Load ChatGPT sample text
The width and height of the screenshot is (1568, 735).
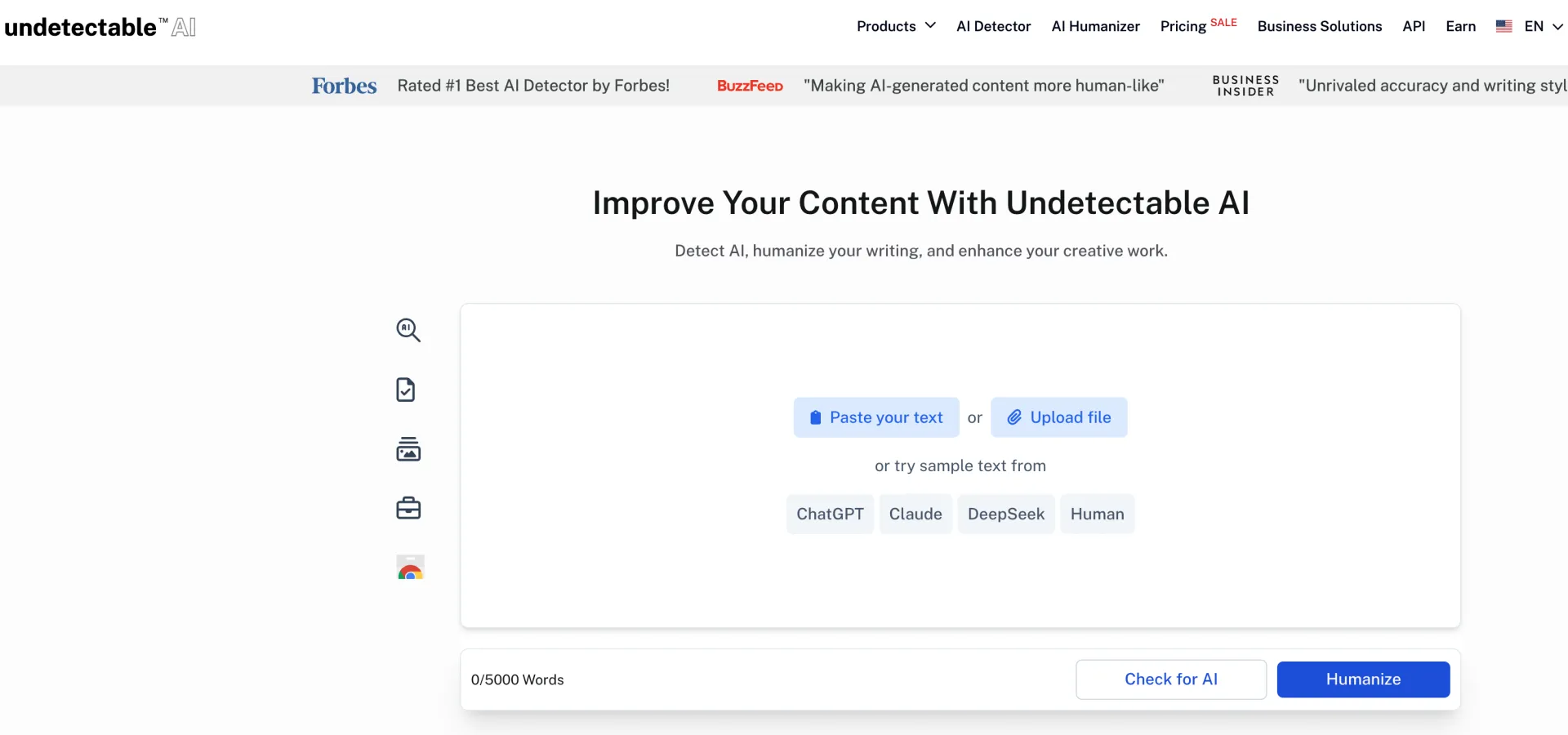[830, 514]
